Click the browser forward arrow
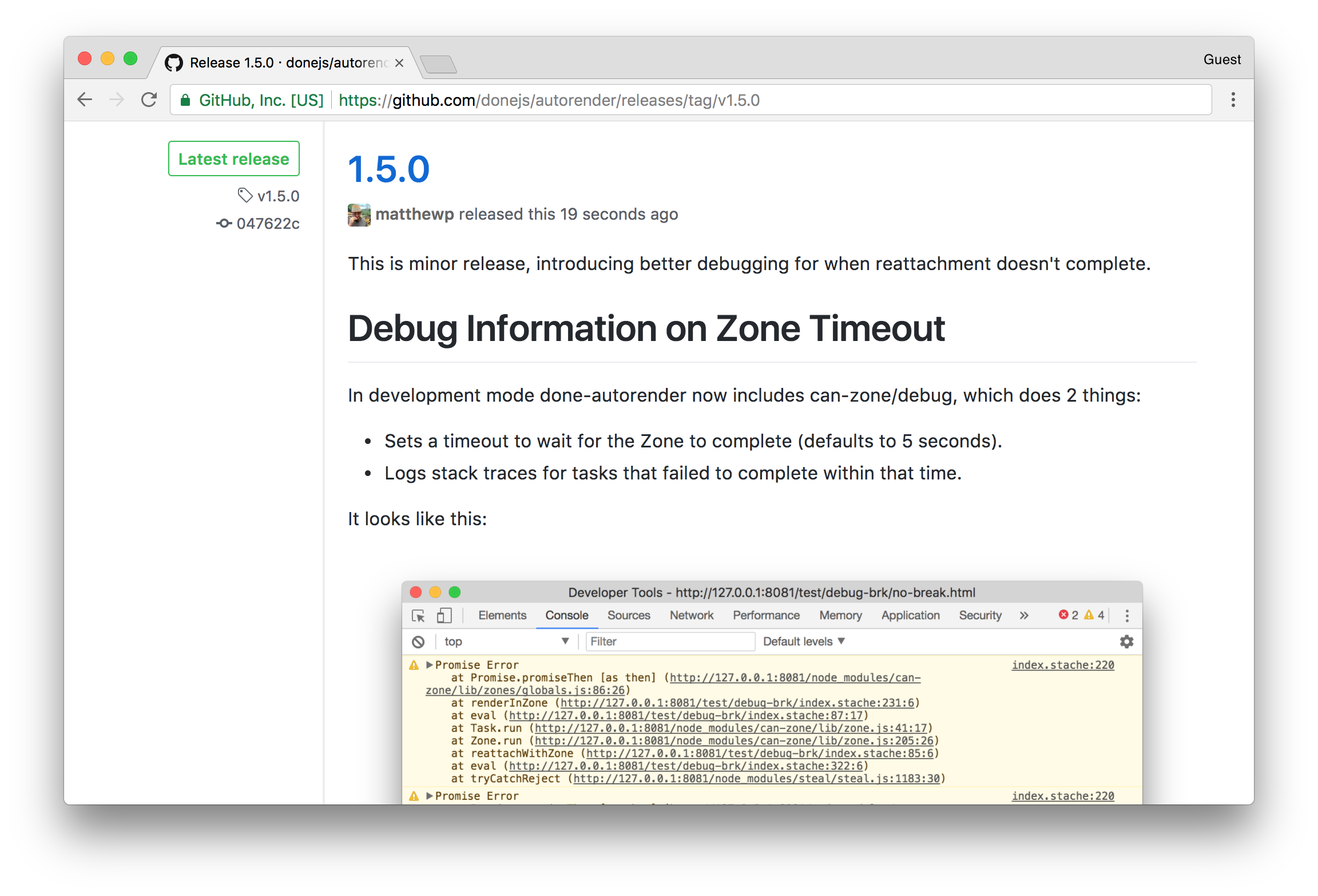 click(x=117, y=100)
